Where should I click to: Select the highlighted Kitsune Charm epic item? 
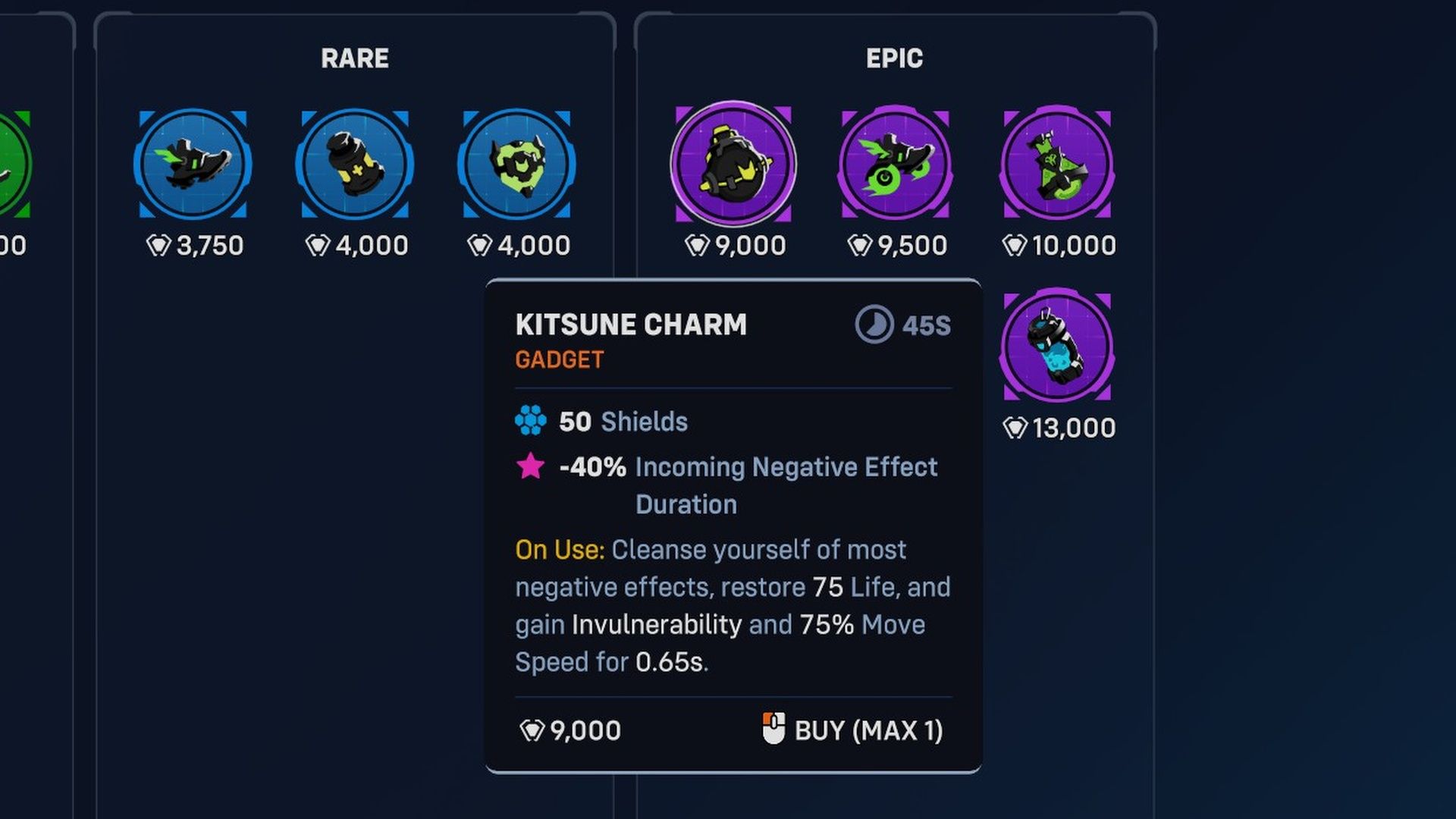click(733, 164)
